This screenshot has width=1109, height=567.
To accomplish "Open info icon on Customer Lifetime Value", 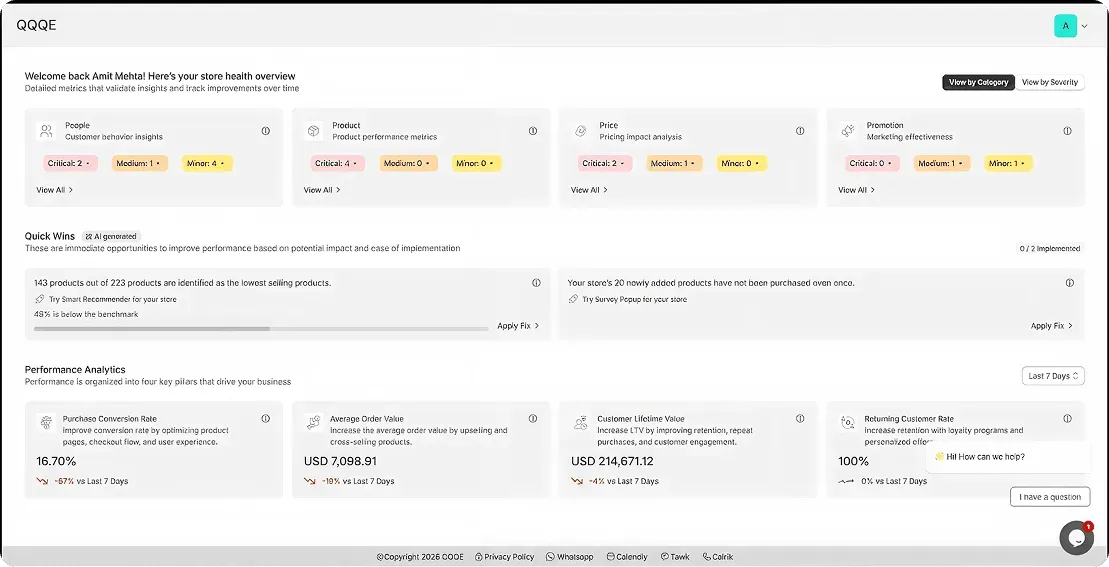I will (800, 419).
